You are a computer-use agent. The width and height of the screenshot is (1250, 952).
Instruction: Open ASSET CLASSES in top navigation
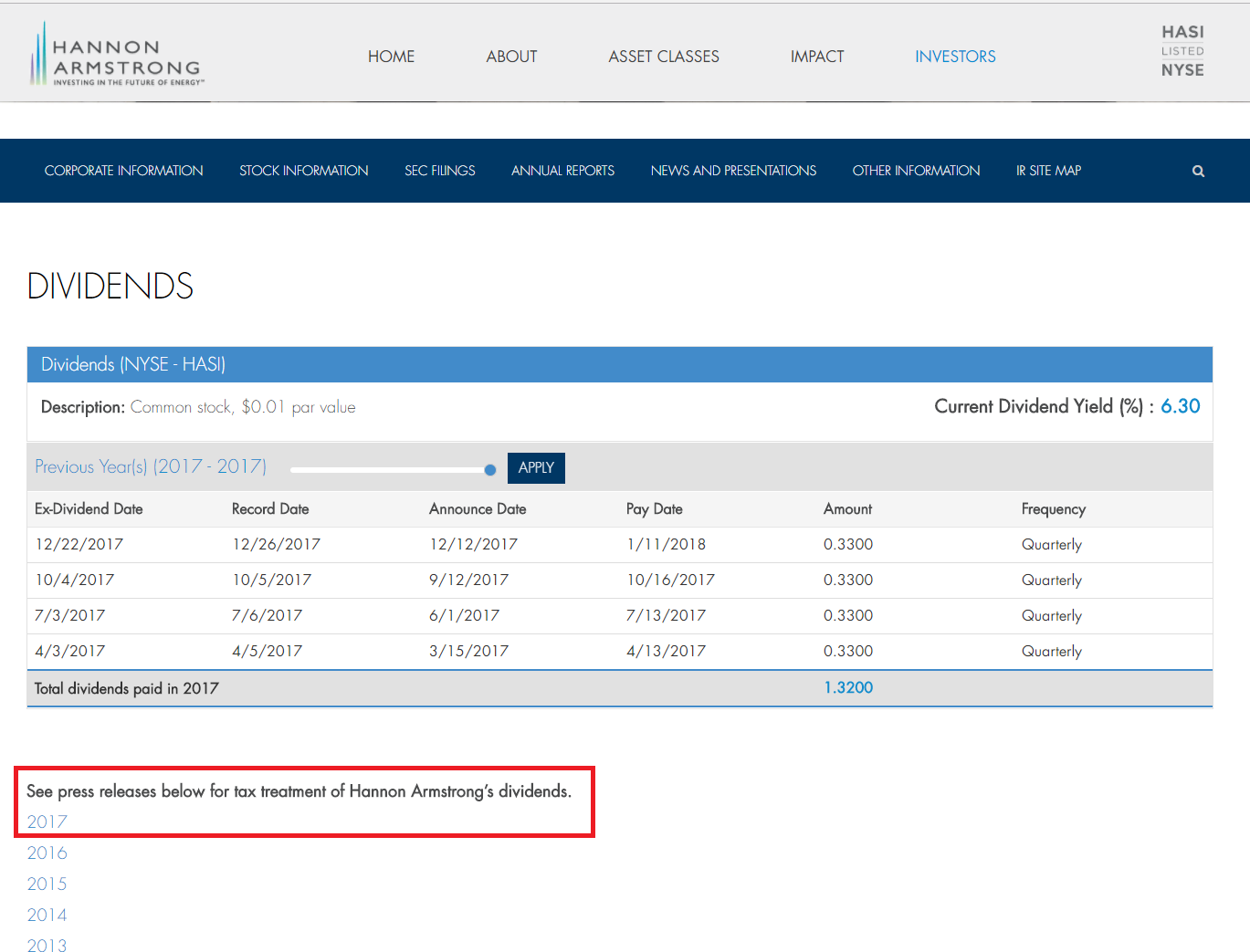664,57
